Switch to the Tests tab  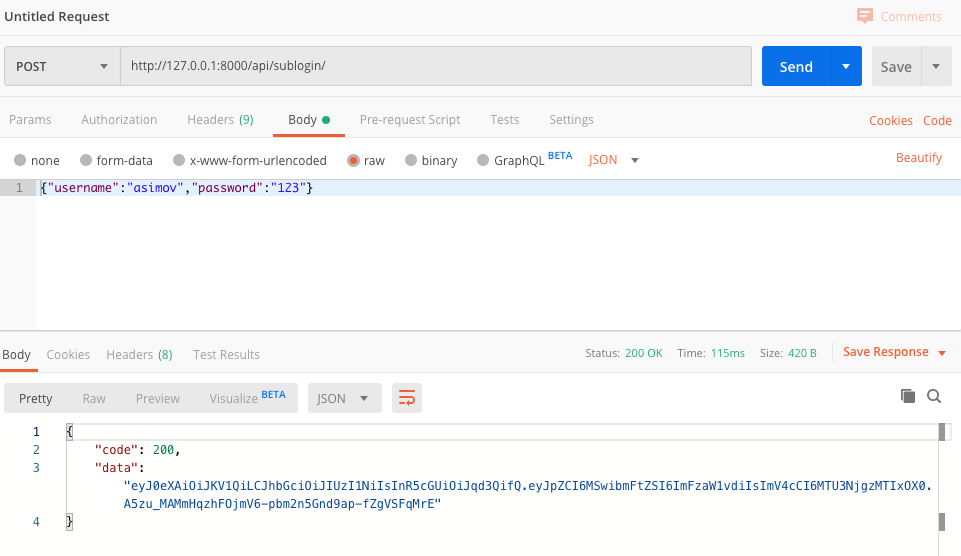[504, 120]
